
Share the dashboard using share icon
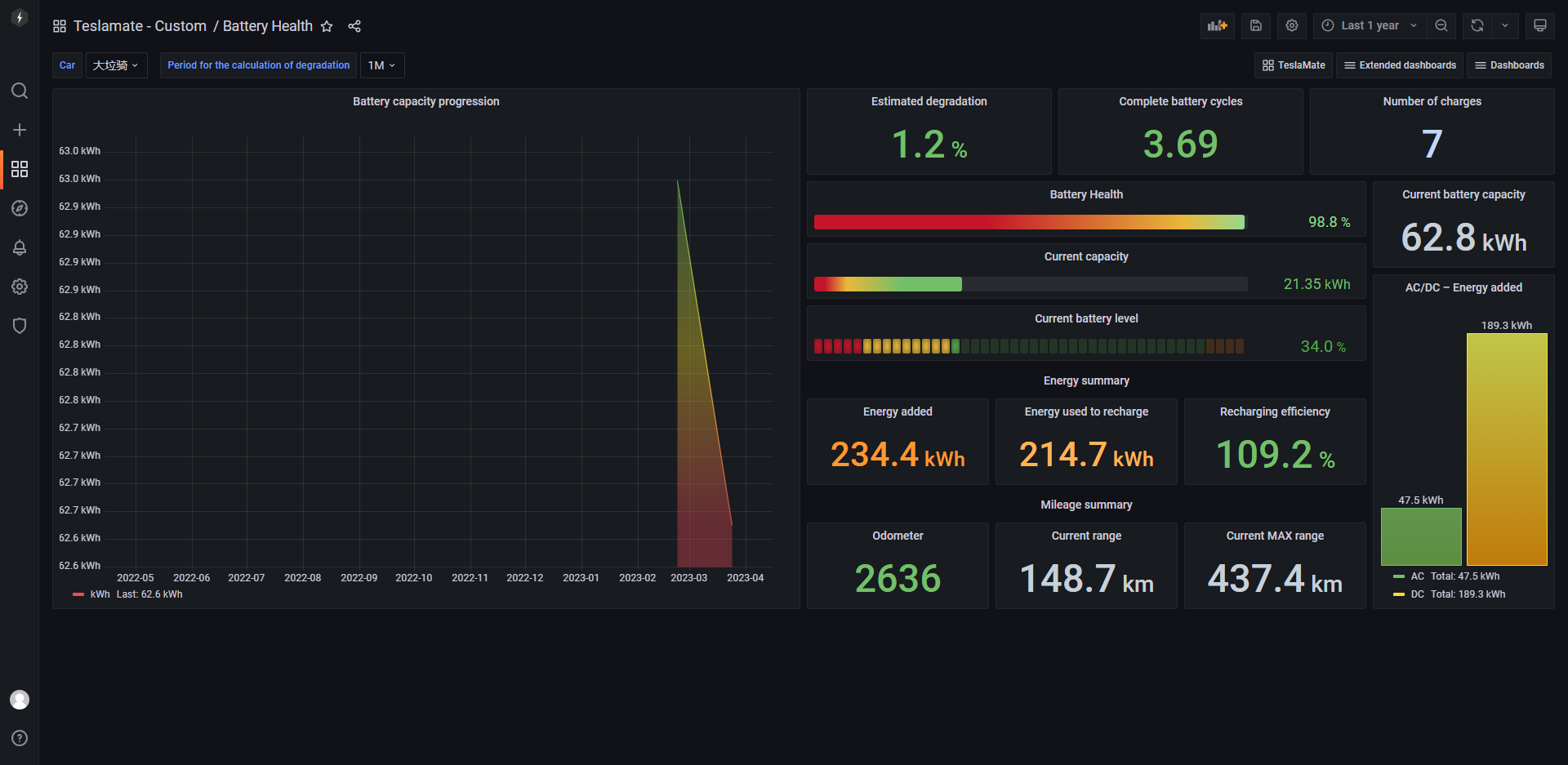click(354, 26)
